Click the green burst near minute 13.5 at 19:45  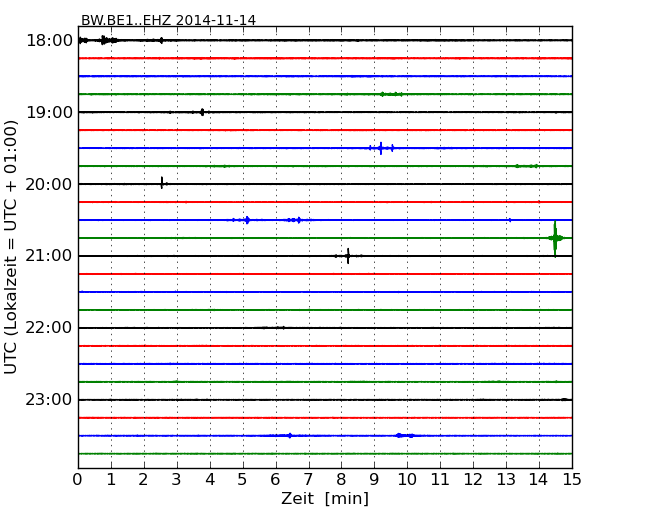(527, 166)
